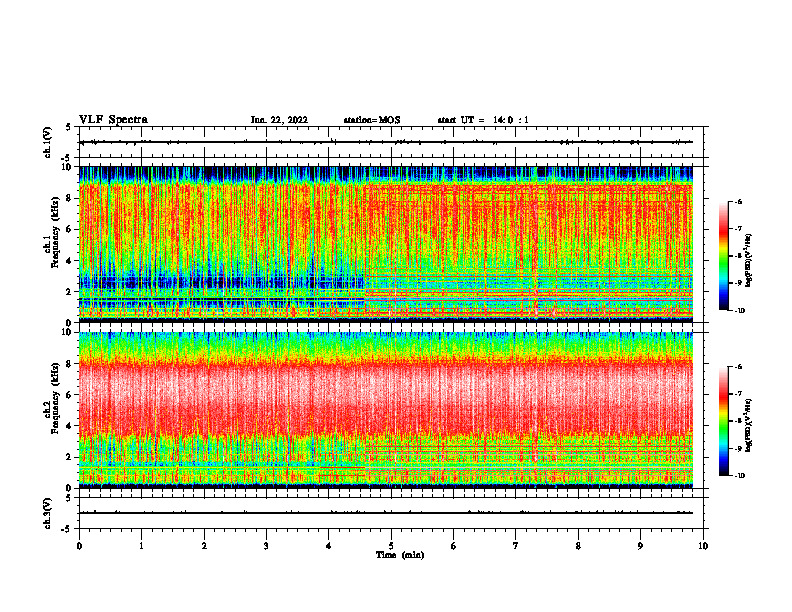Click the ch.1 spectrogram plot
Screen dimensions: 792x612
[x=386, y=244]
